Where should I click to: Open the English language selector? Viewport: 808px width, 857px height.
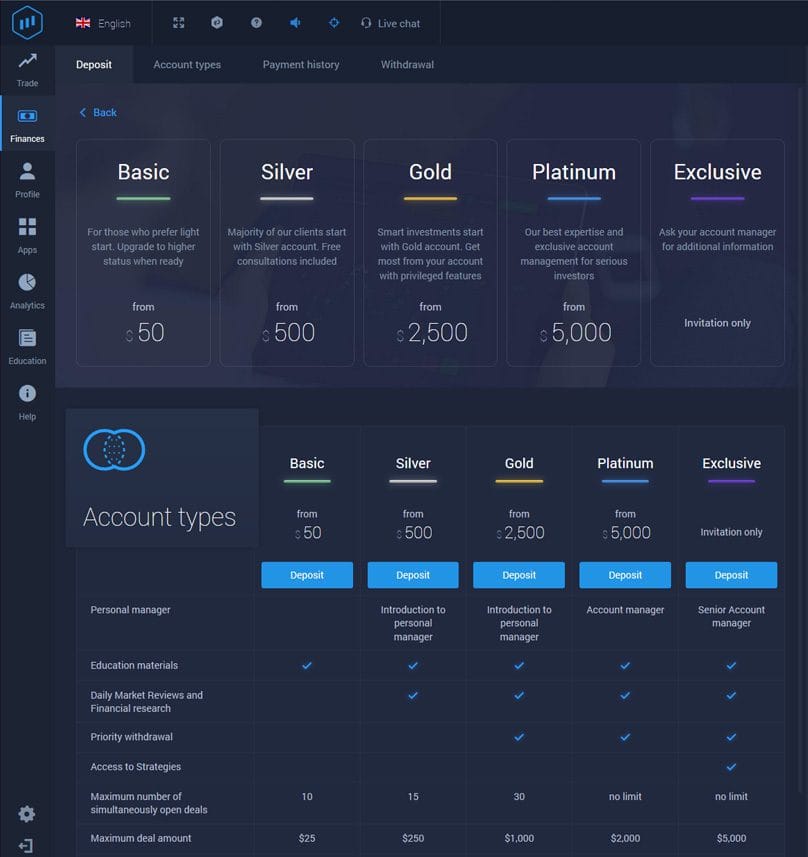click(x=106, y=22)
